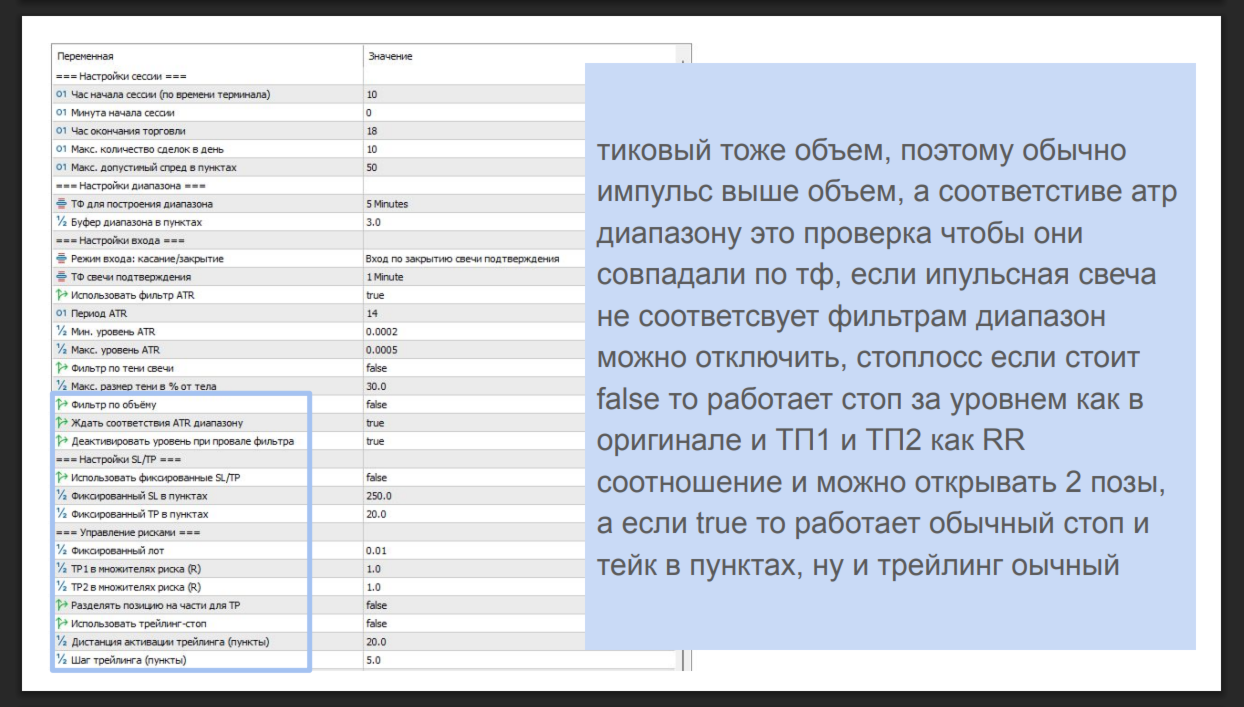Click the Фиксированный SL в пунктах value 250.0

click(x=473, y=496)
